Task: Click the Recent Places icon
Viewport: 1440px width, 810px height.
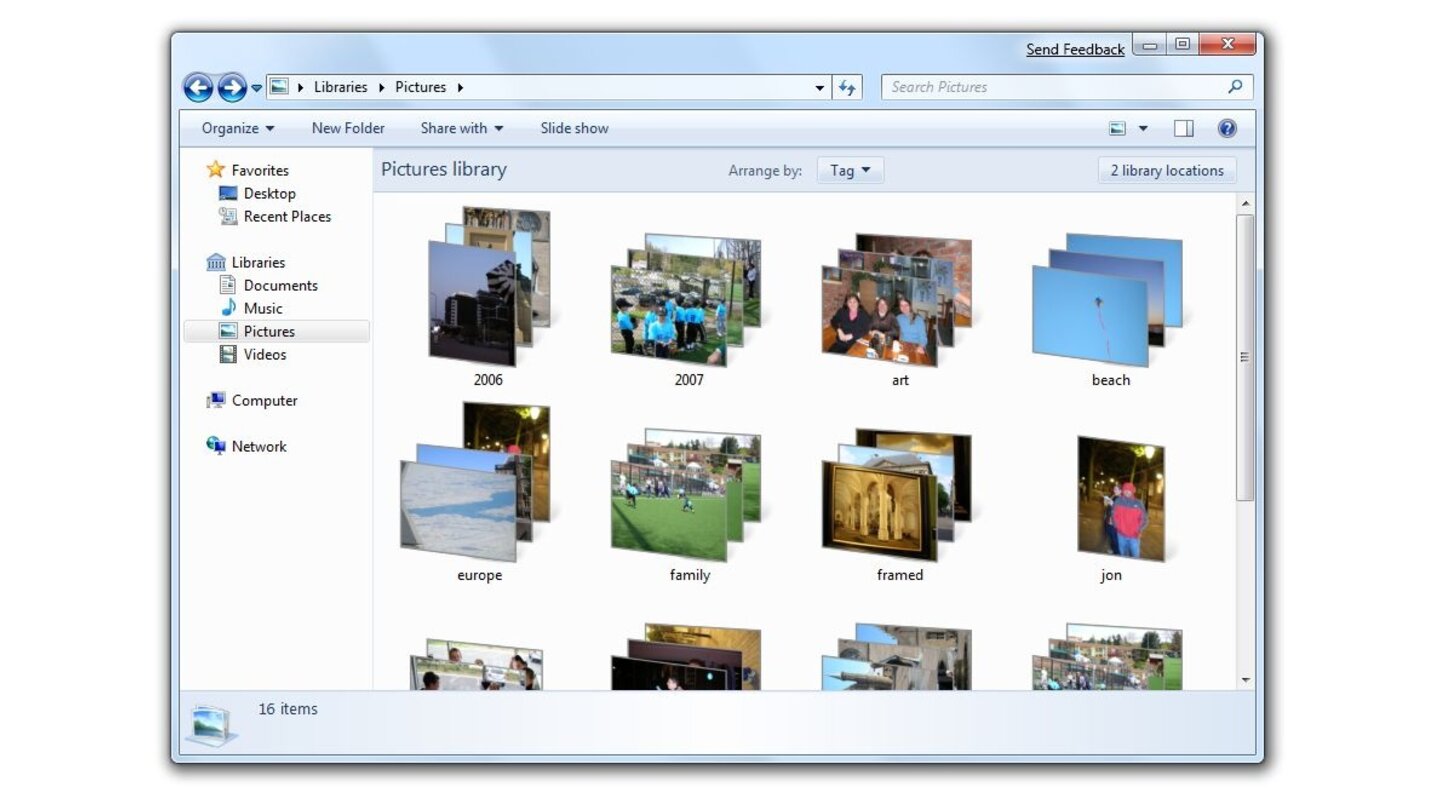Action: (x=228, y=216)
